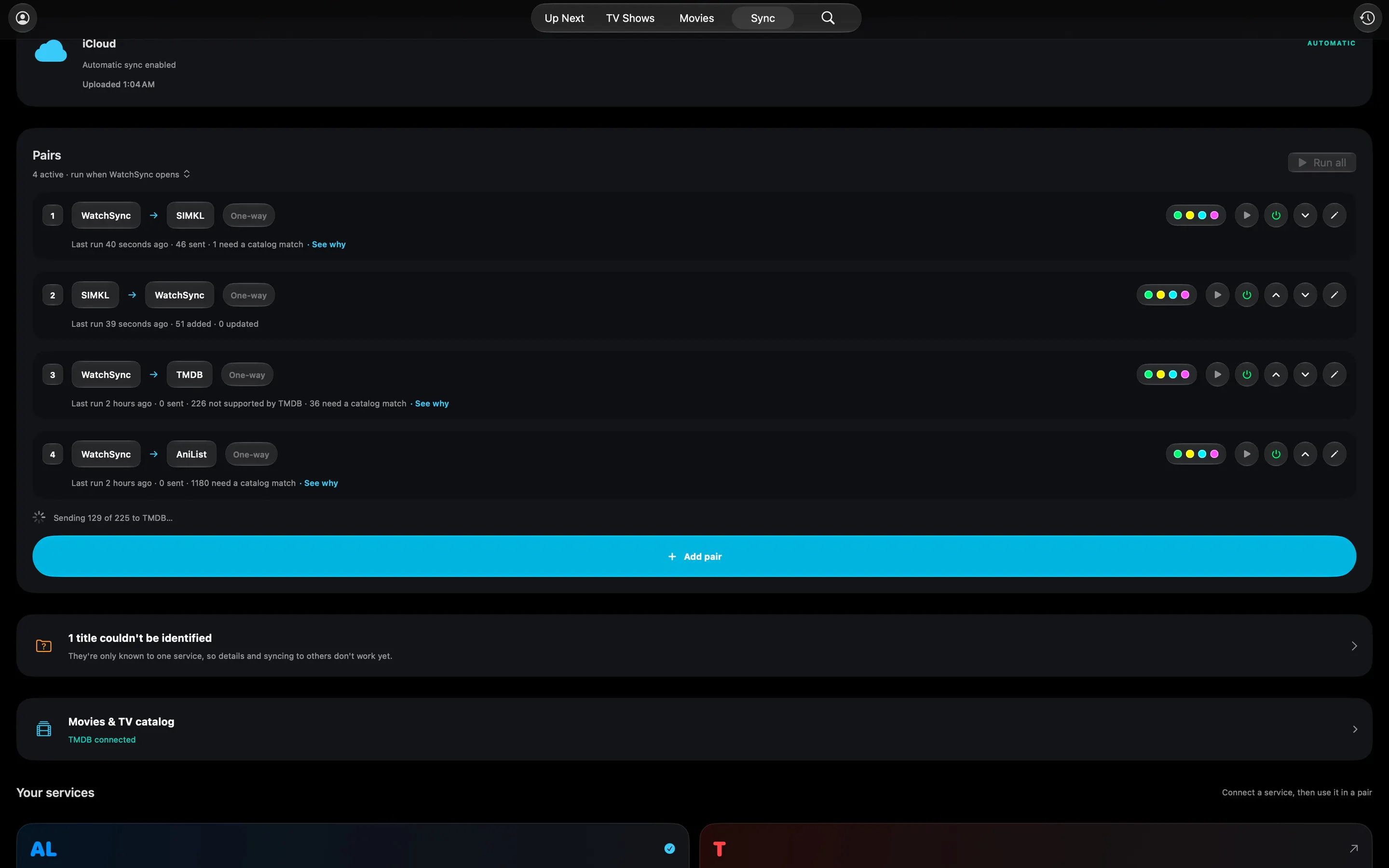
Task: Open the pair schedule dropdown under Pairs
Action: point(111,174)
